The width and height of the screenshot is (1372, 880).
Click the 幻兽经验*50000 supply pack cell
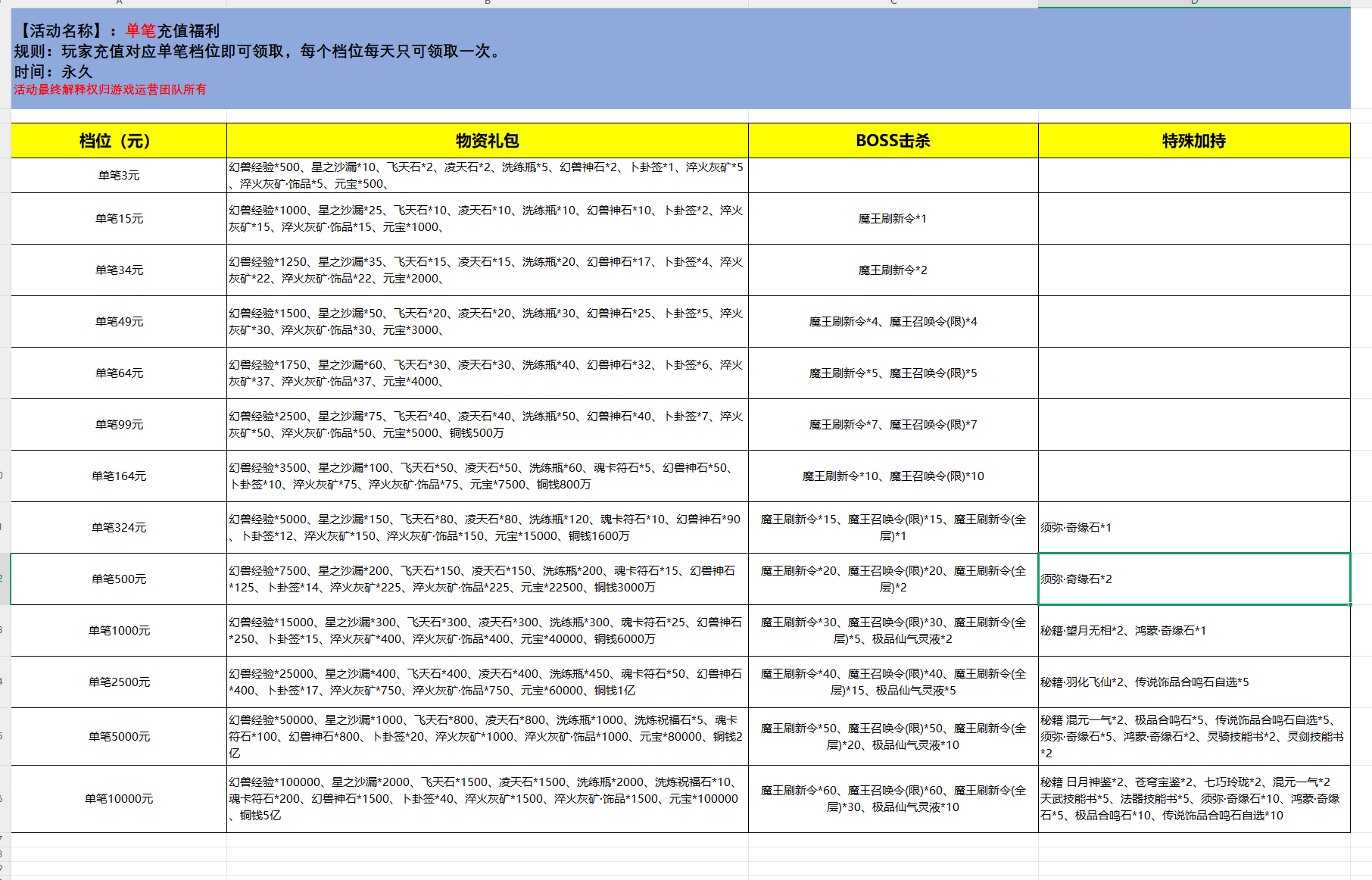(x=487, y=736)
